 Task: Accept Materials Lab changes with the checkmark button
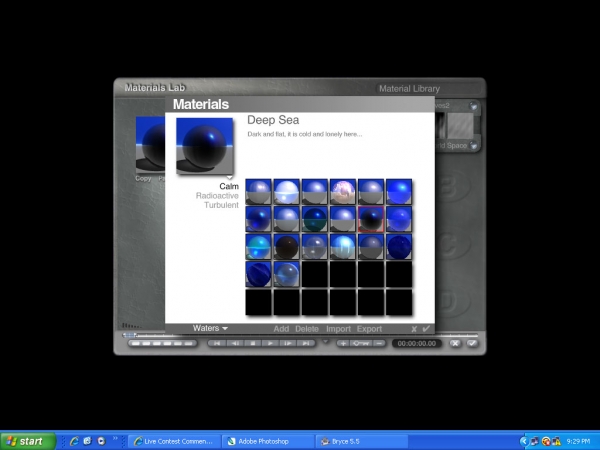tap(472, 343)
